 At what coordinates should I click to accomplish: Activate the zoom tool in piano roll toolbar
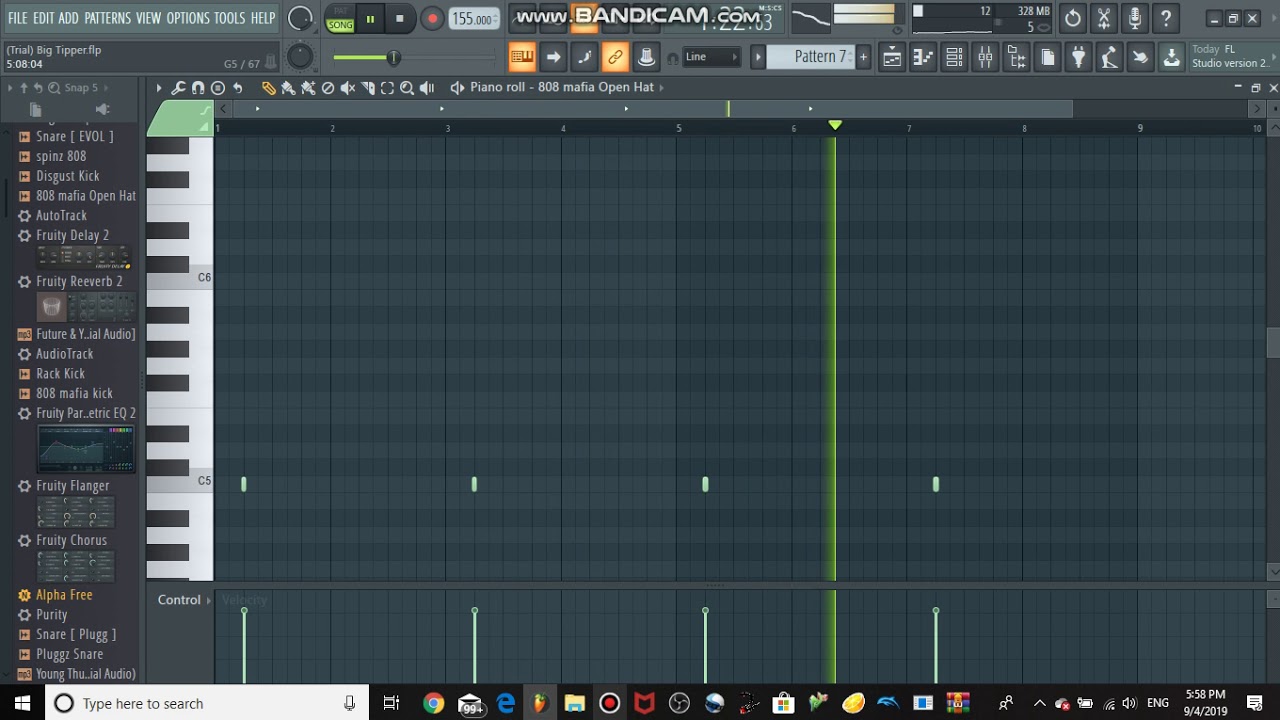point(407,88)
